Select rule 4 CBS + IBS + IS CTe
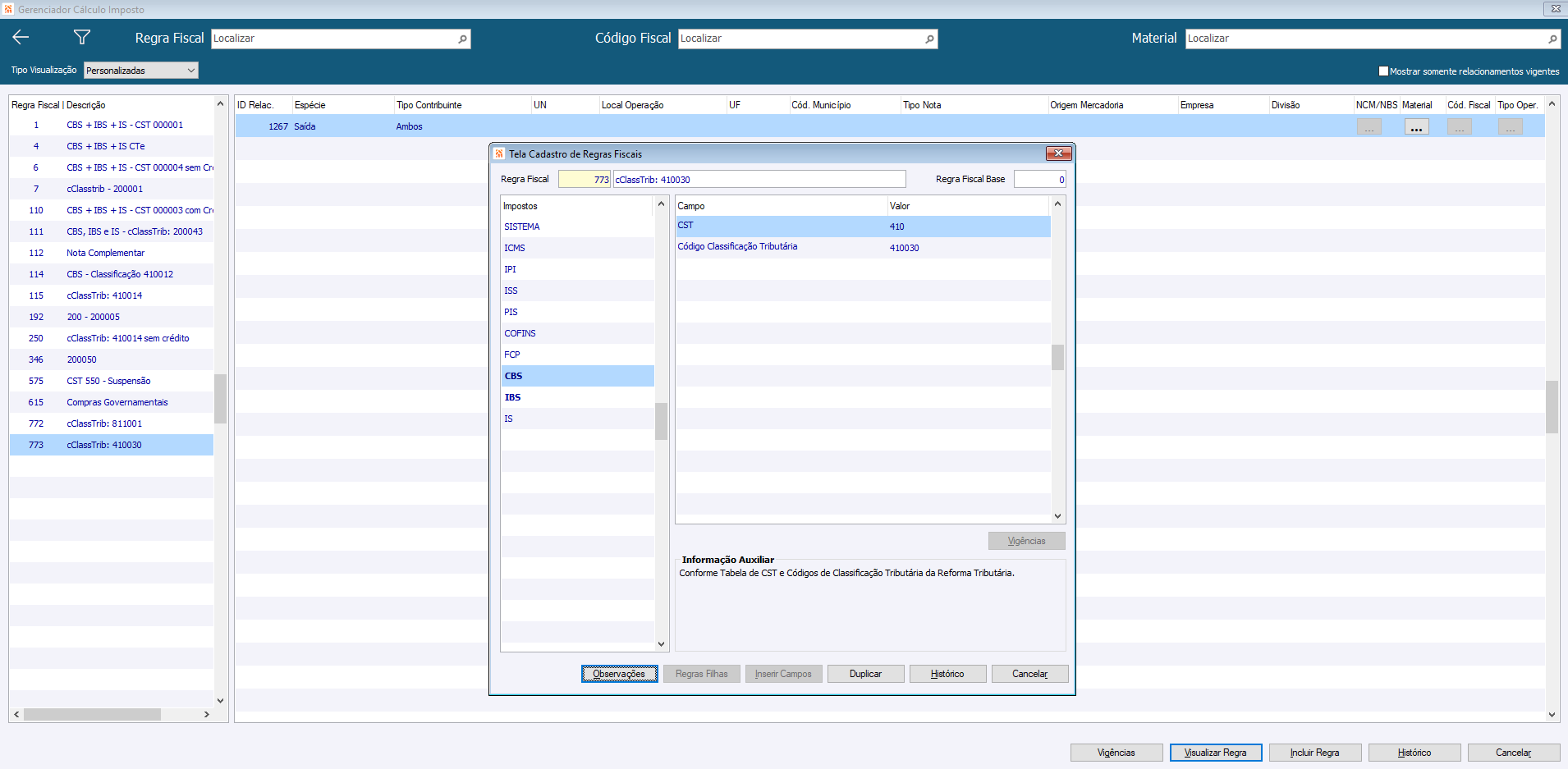 (112, 146)
